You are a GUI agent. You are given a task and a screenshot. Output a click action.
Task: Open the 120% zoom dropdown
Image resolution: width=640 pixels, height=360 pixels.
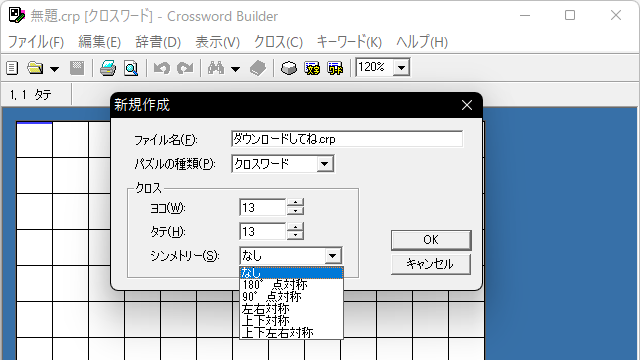402,68
